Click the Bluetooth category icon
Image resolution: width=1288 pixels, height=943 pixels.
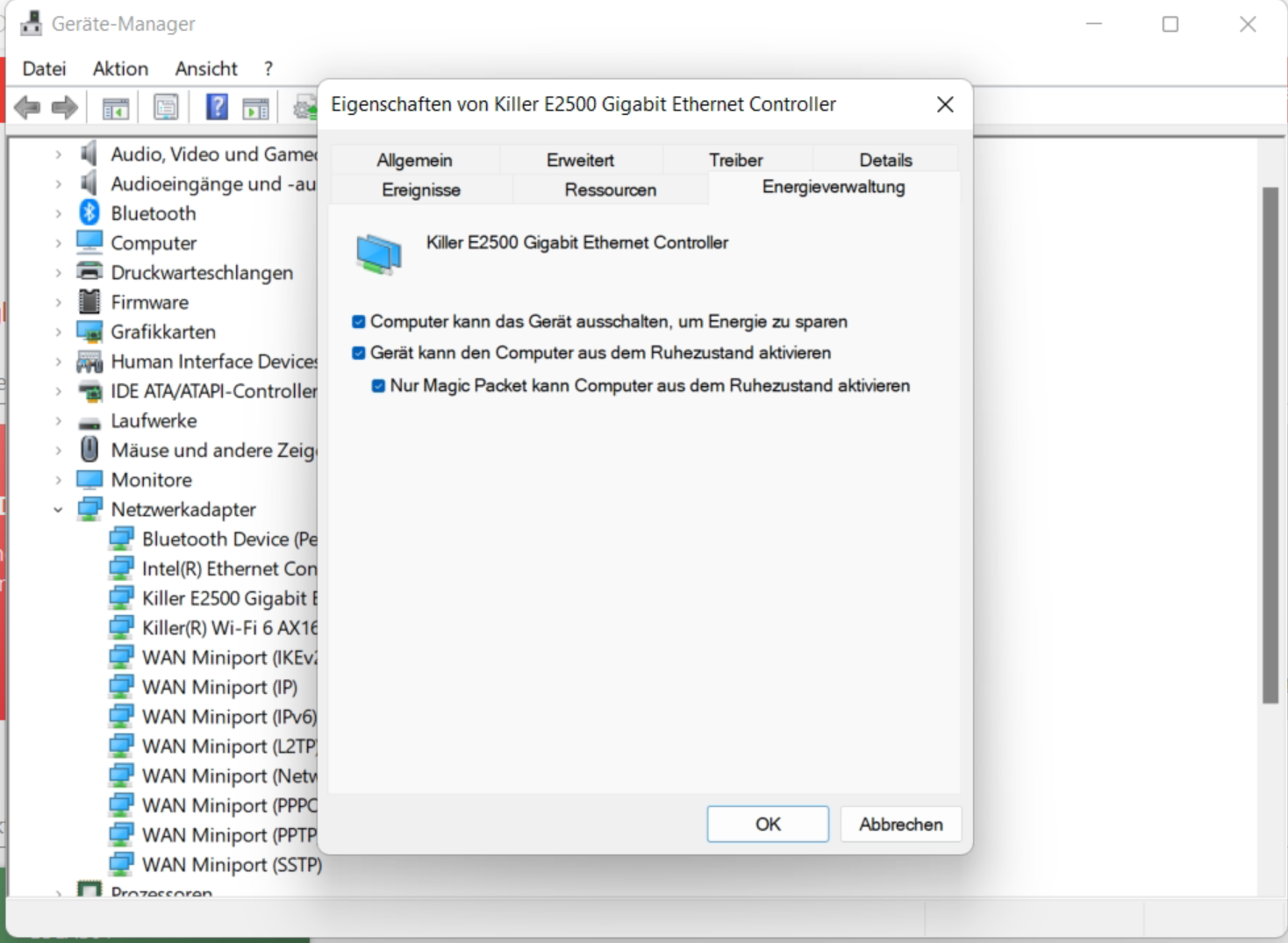[89, 212]
